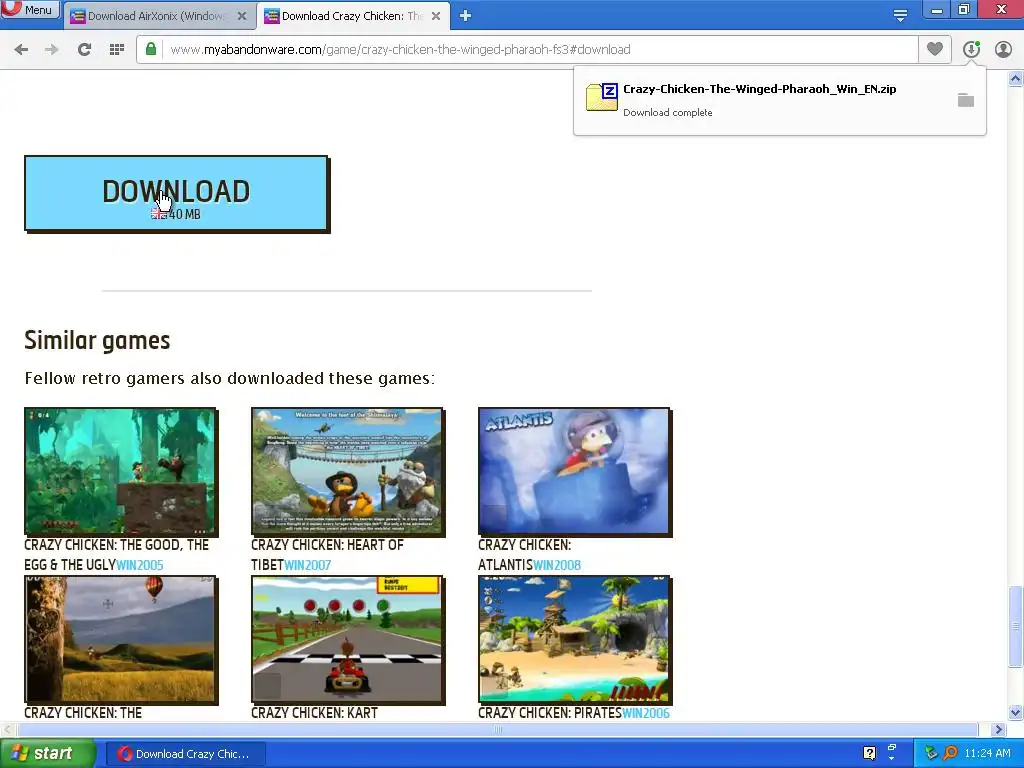Show the downloaded file in its folder
Screen dimensions: 1024x768
pos(965,100)
